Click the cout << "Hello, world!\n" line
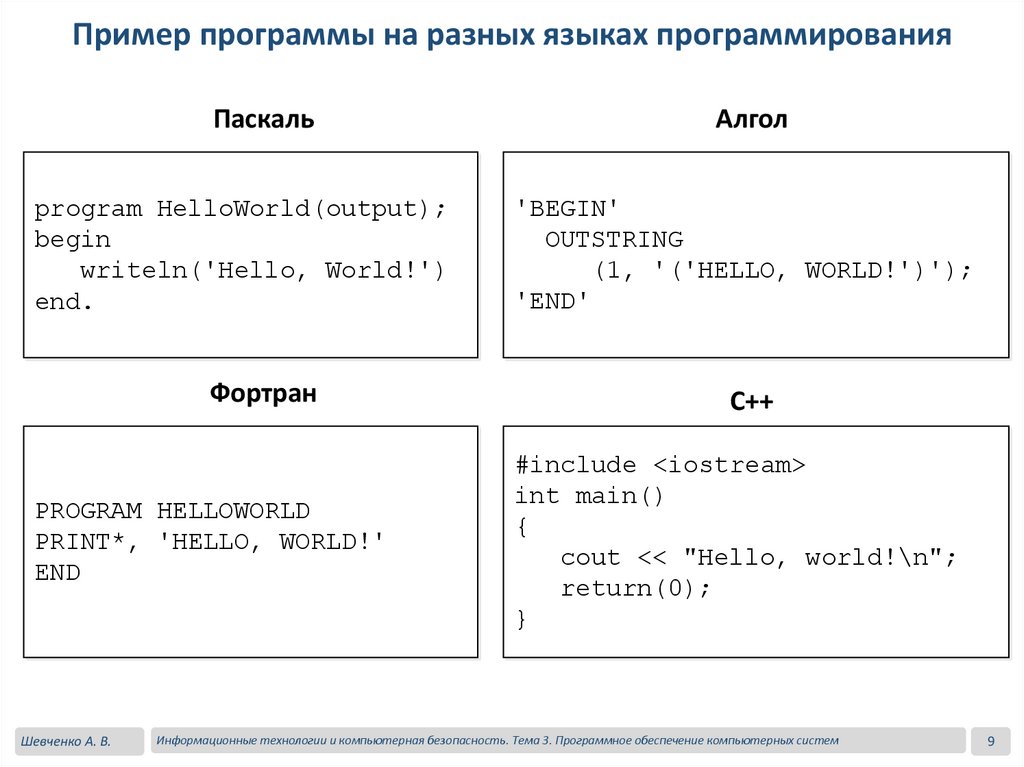Image resolution: width=1024 pixels, height=767 pixels. point(758,557)
